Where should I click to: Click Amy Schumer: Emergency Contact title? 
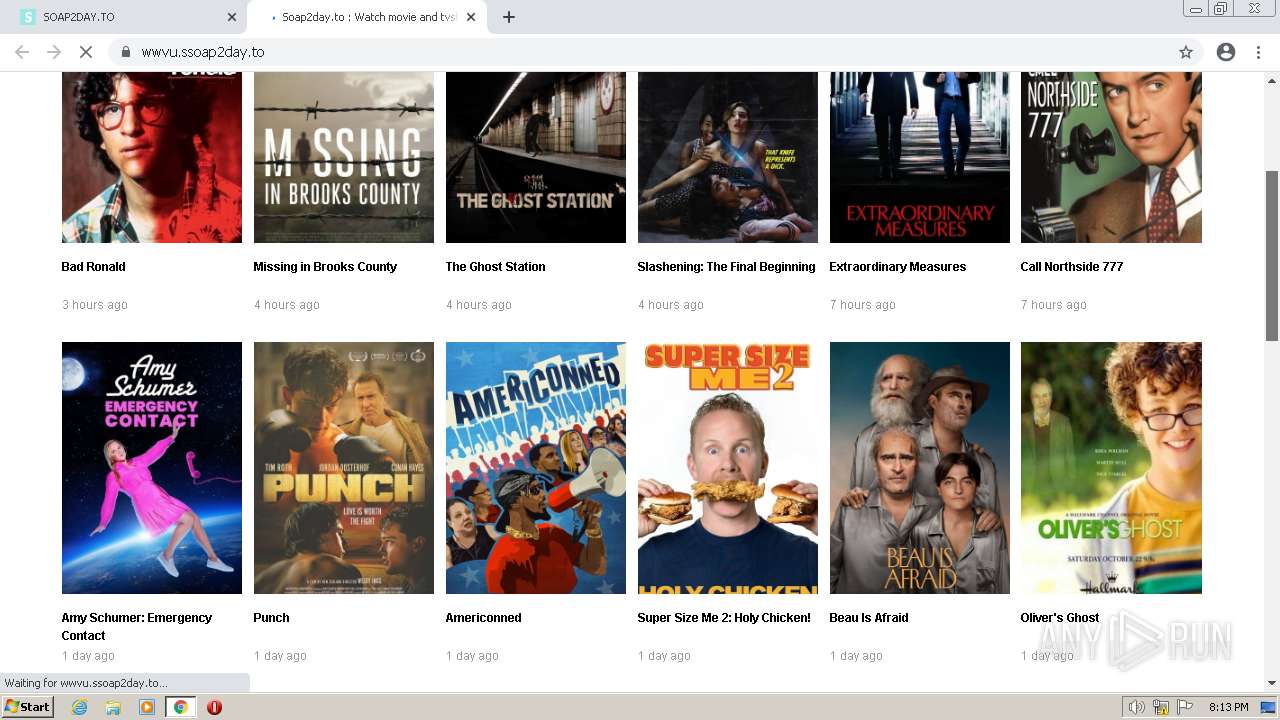(137, 627)
